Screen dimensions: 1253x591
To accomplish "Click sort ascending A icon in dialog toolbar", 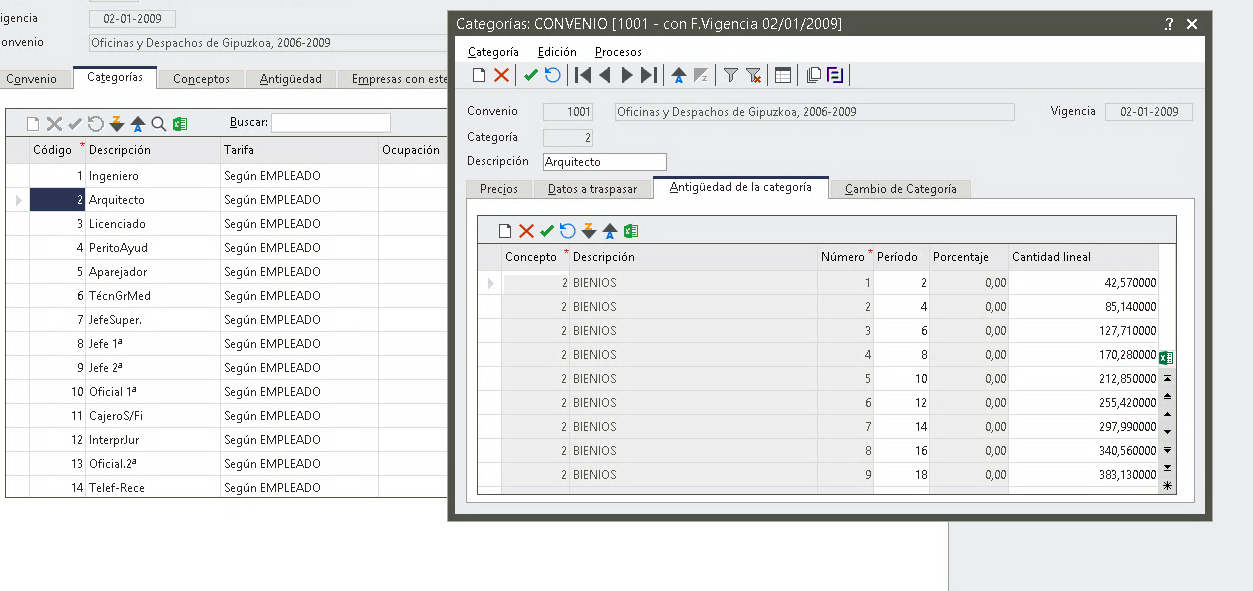I will tap(679, 75).
